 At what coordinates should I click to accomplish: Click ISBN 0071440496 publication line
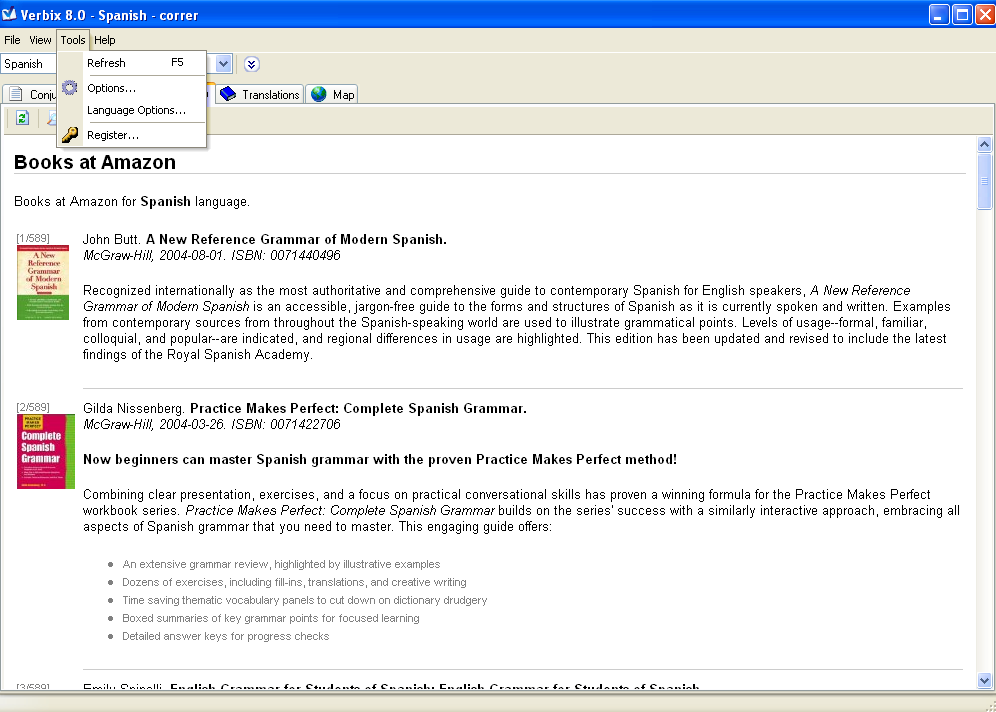coord(212,255)
